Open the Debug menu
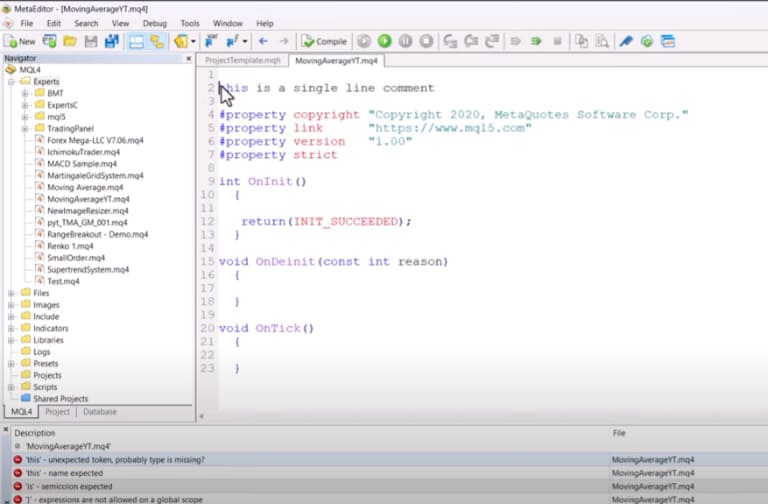The height and width of the screenshot is (504, 768). (154, 23)
